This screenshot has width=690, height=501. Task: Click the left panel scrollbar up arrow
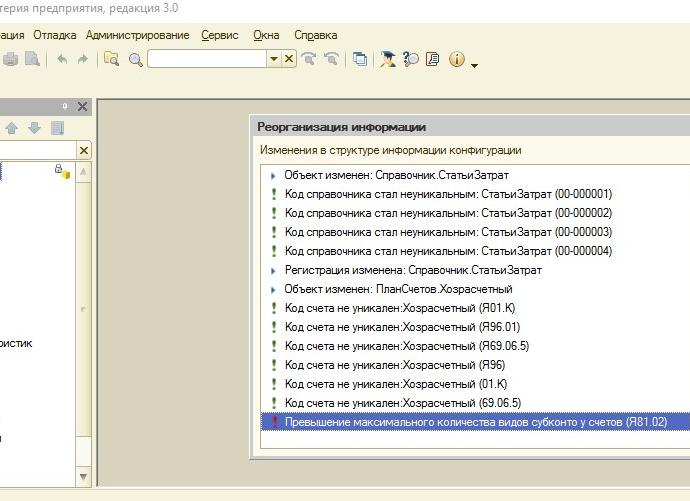pos(83,172)
